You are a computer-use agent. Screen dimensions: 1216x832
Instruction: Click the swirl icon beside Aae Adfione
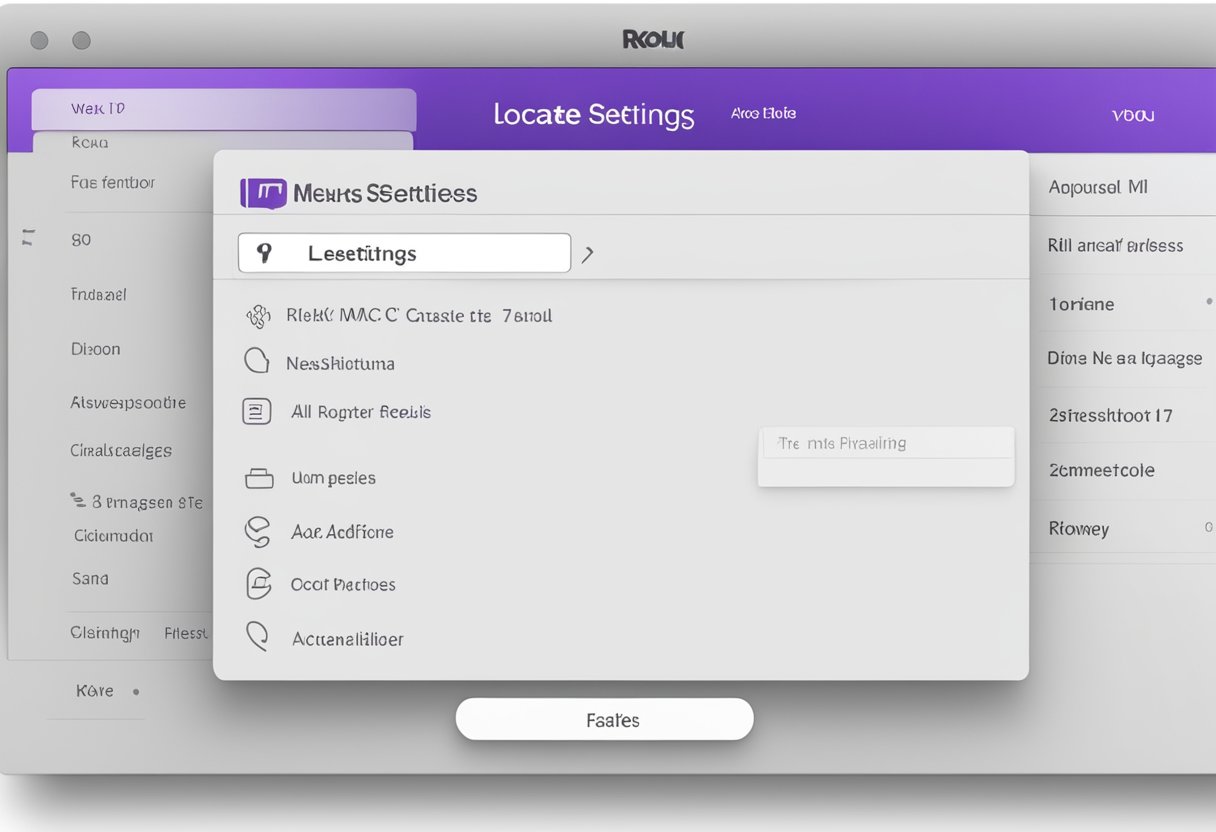pyautogui.click(x=258, y=532)
